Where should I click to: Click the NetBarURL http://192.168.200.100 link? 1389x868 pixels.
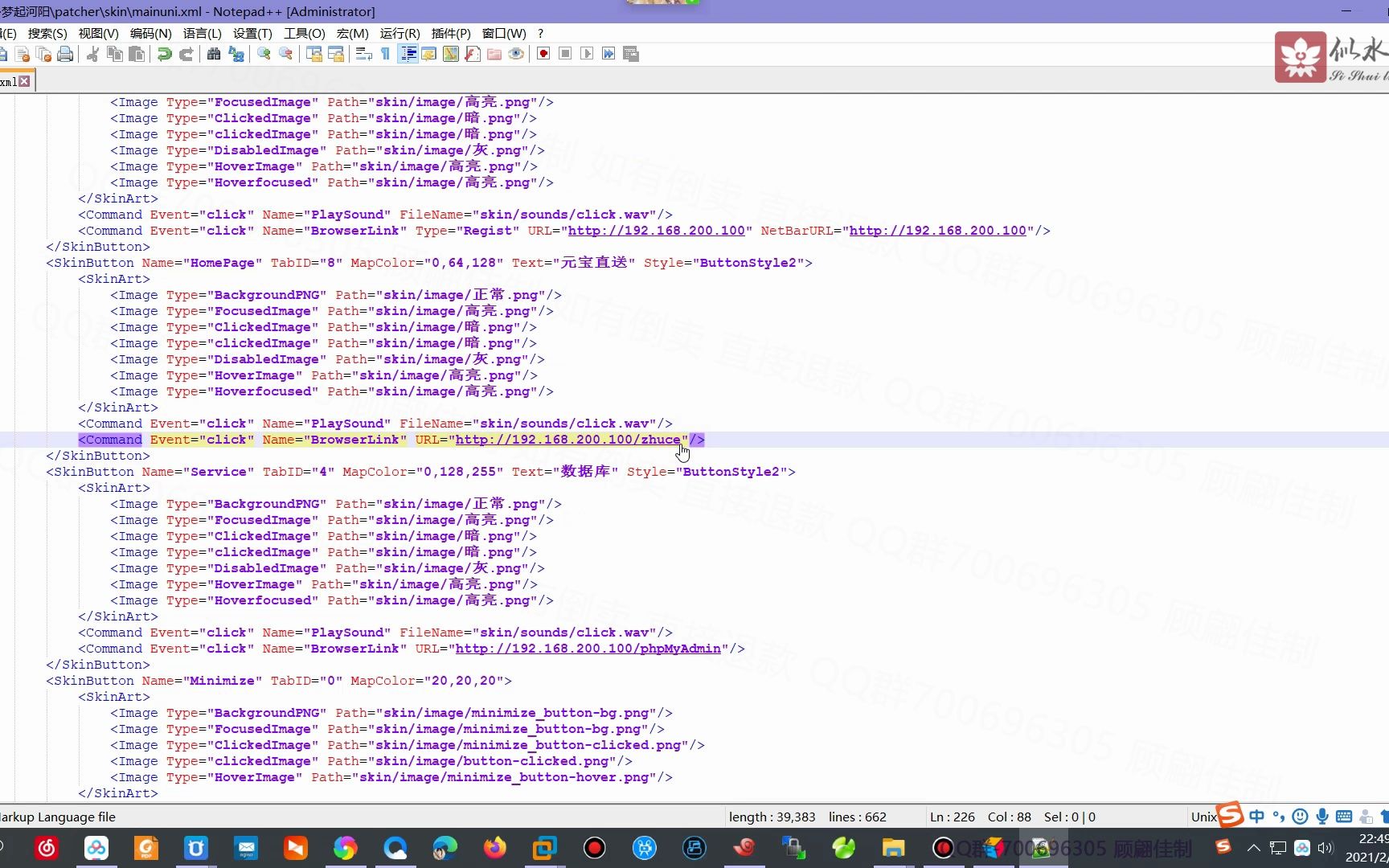(938, 231)
